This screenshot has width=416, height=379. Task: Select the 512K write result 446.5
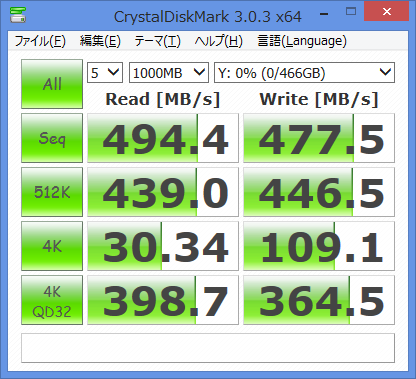tap(319, 192)
